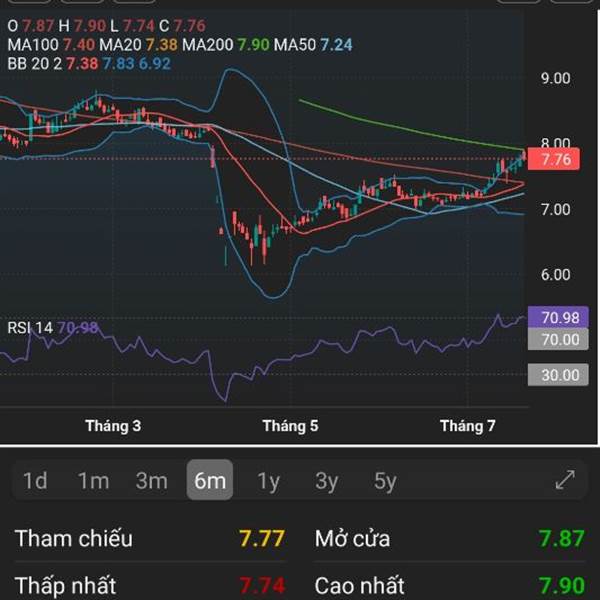Tap the 7.00 price axis label
The height and width of the screenshot is (600, 600).
(x=555, y=210)
